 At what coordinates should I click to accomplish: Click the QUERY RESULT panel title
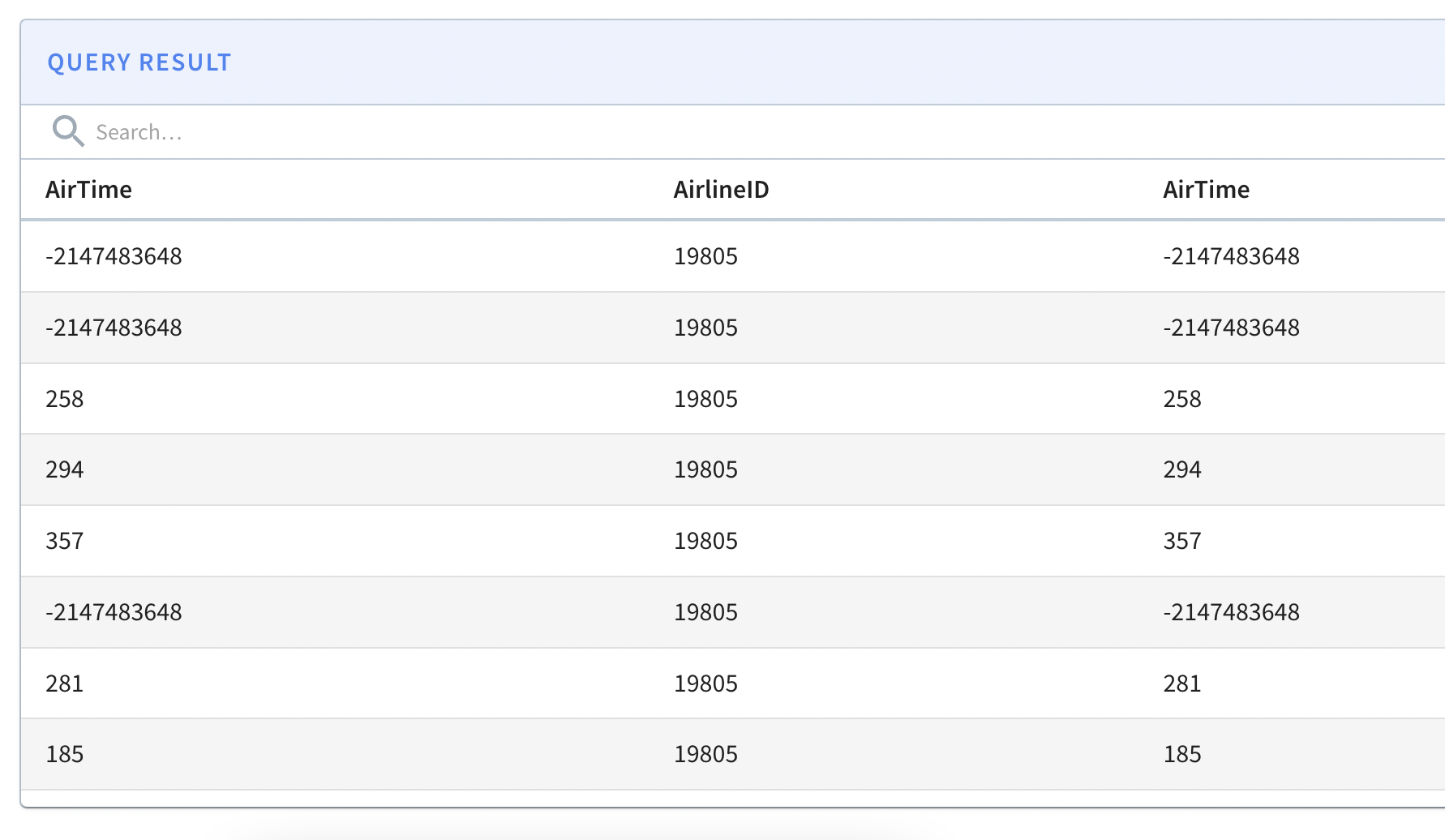point(139,62)
